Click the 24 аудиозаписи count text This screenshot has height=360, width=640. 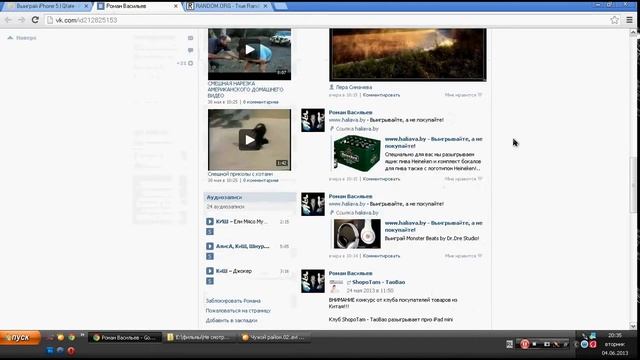226,207
